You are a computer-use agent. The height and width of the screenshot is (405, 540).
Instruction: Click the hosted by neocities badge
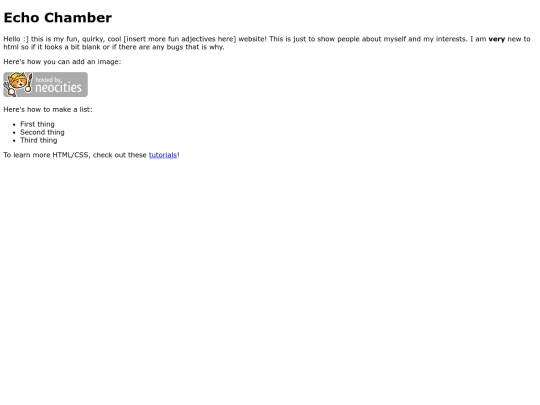click(x=45, y=84)
